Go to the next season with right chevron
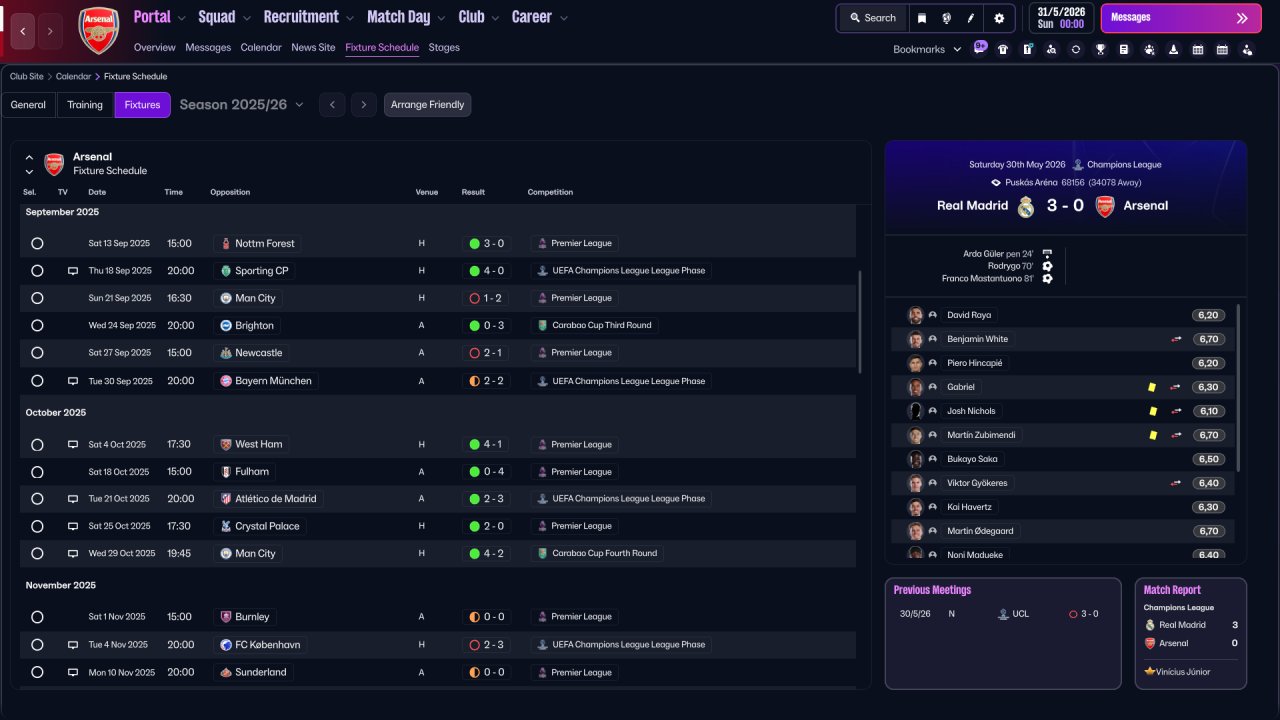The image size is (1280, 720). pos(364,105)
